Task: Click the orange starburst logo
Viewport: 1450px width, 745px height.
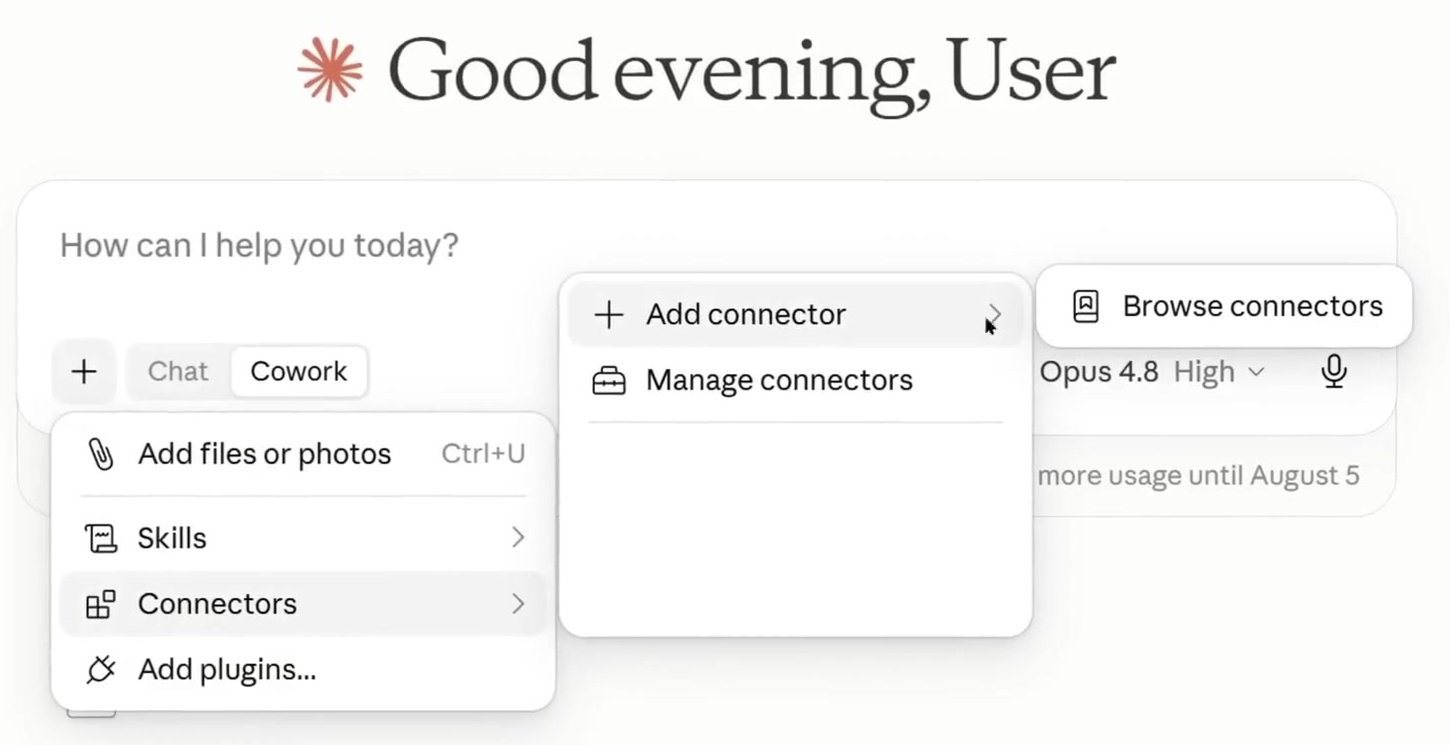Action: point(330,70)
